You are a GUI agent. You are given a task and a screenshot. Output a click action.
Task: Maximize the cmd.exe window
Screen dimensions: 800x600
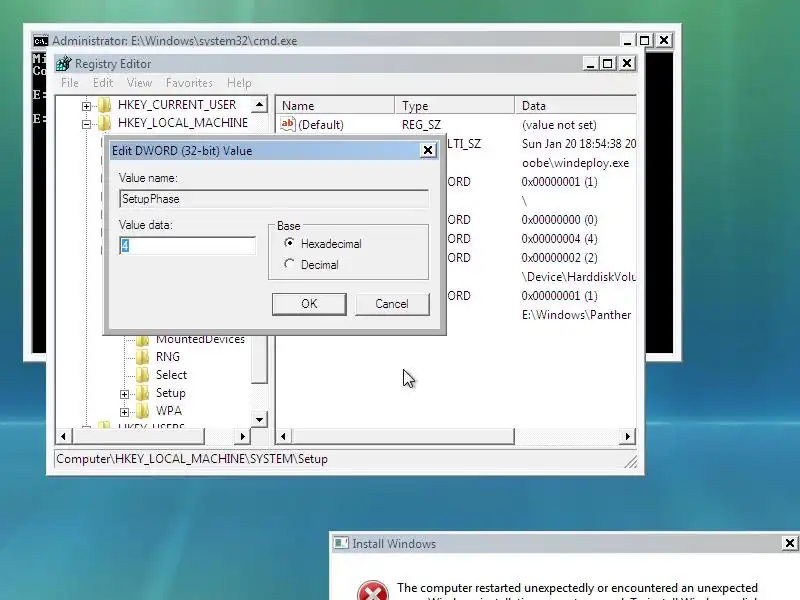click(x=644, y=40)
